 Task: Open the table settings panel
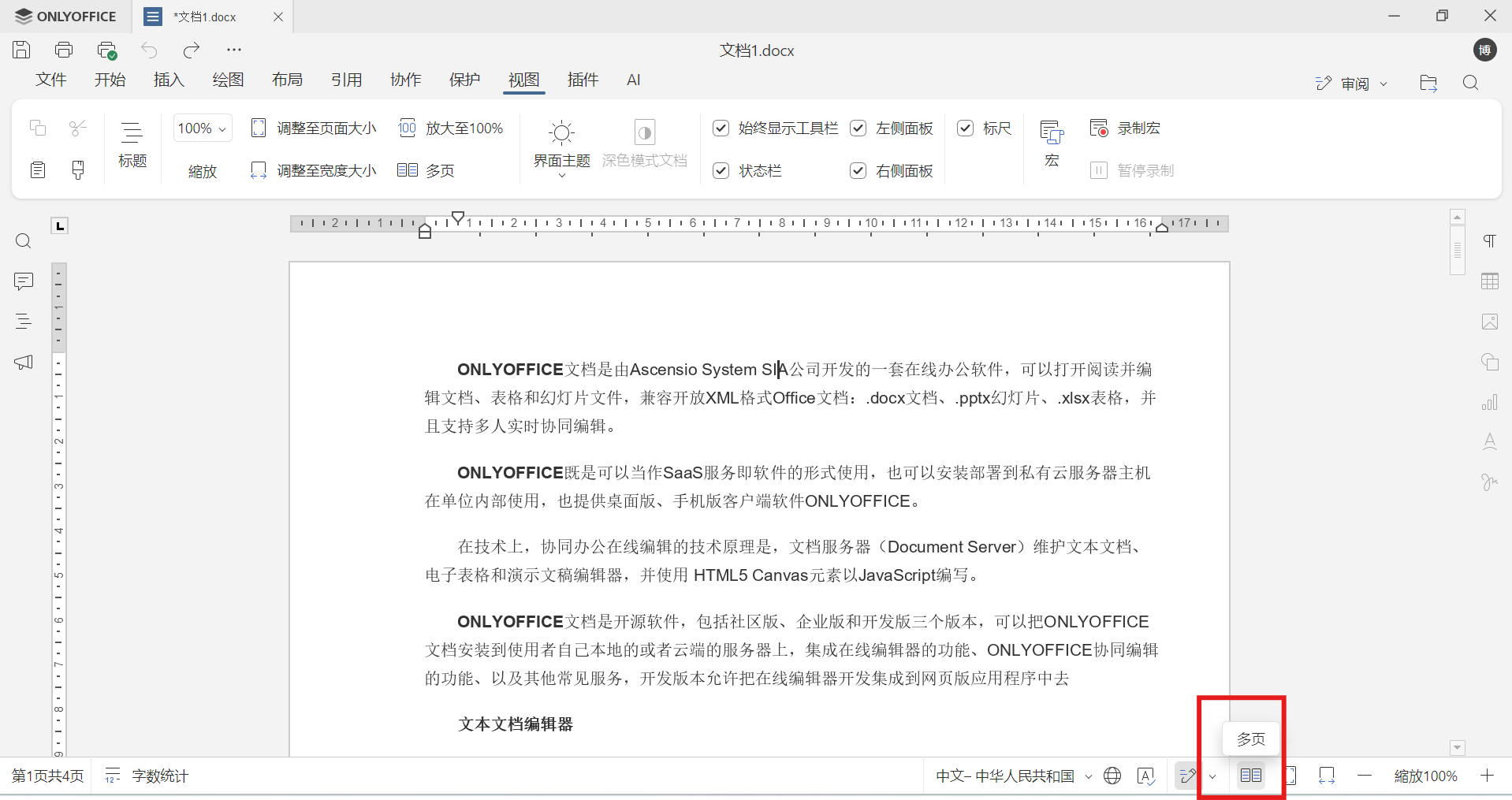pyautogui.click(x=1490, y=281)
